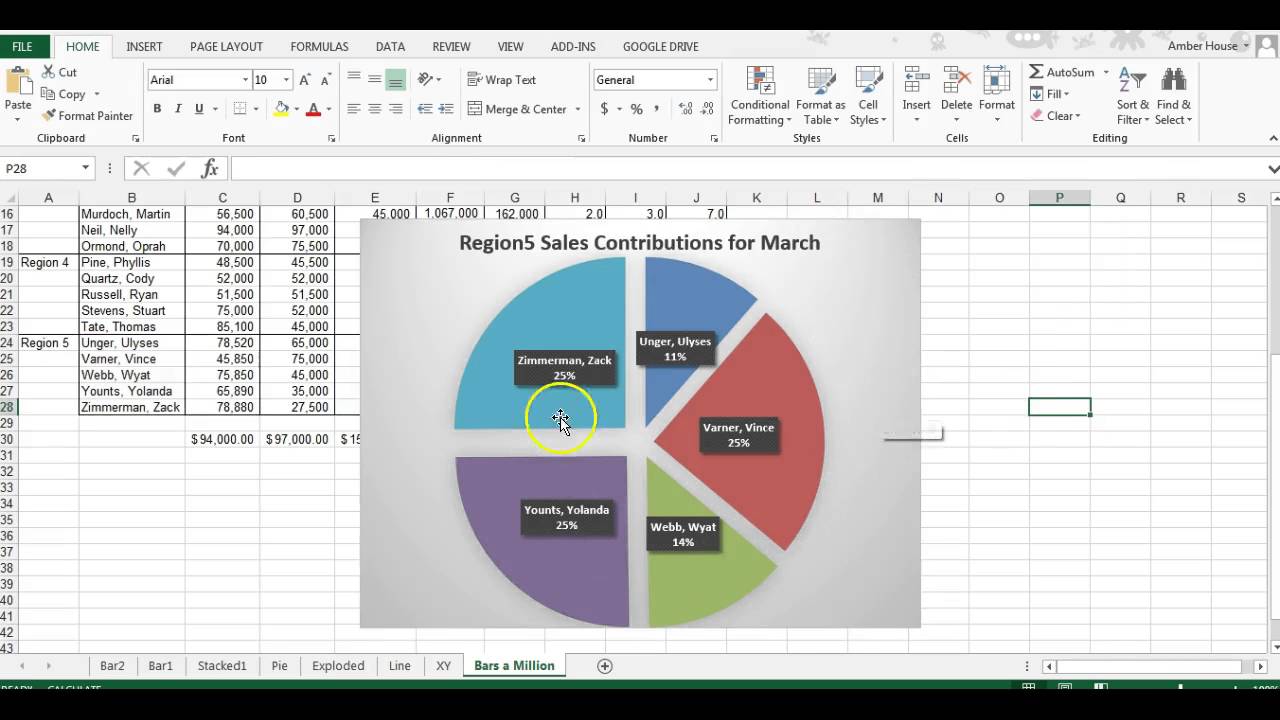Viewport: 1280px width, 720px height.
Task: Toggle Wrap Text option
Action: (502, 80)
